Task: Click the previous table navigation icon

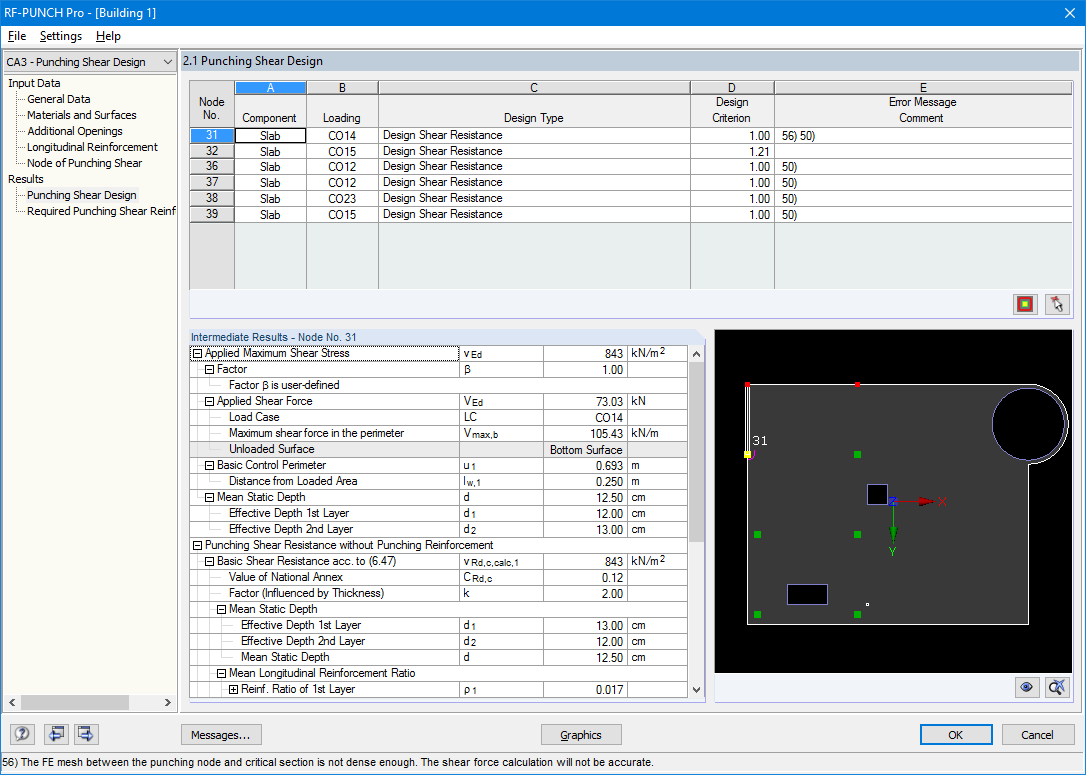Action: click(56, 734)
